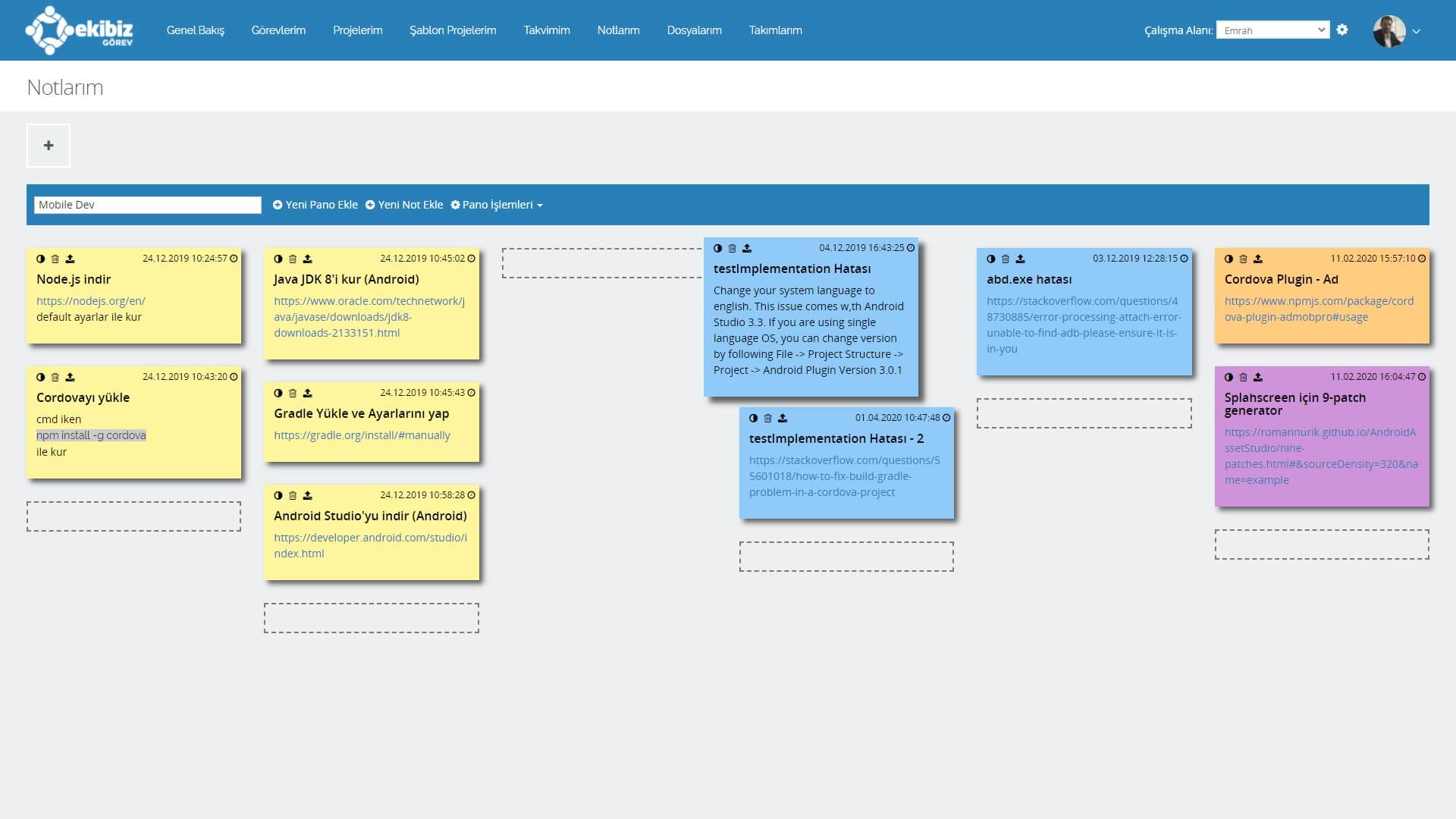1456x819 pixels.
Task: Go to Görevlerim page
Action: point(278,30)
